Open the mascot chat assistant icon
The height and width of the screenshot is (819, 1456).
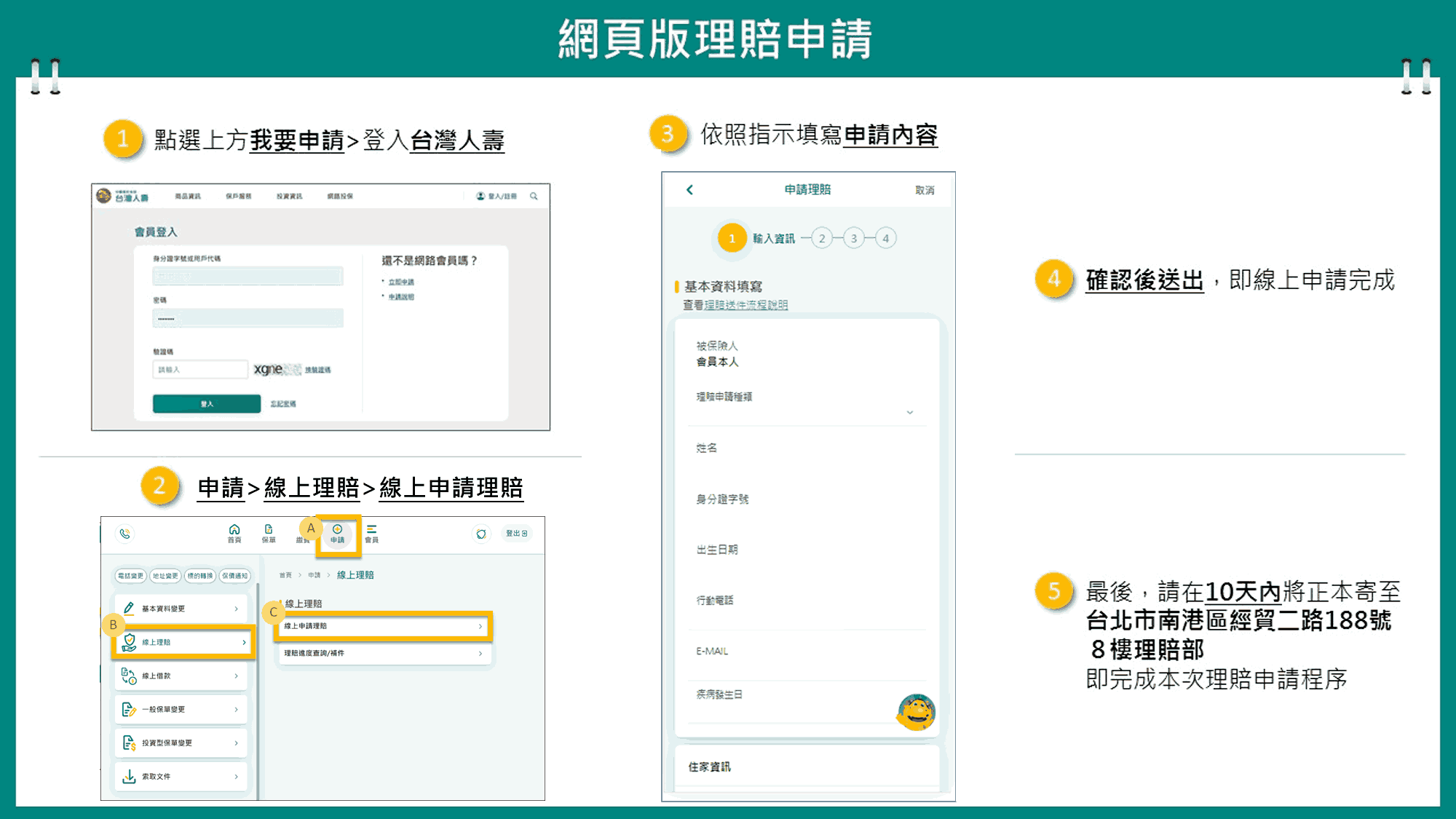916,711
